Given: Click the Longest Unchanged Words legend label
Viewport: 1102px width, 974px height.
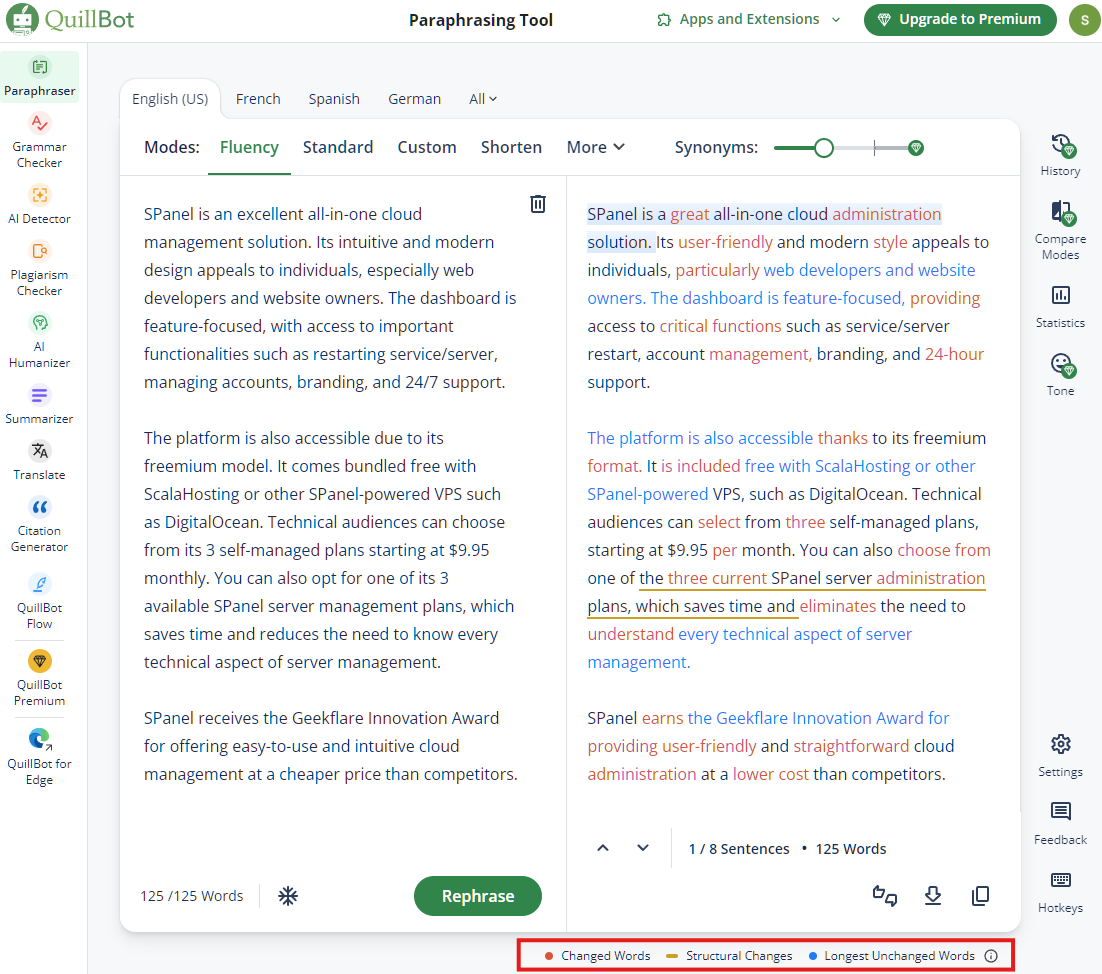Looking at the screenshot, I should [x=900, y=956].
